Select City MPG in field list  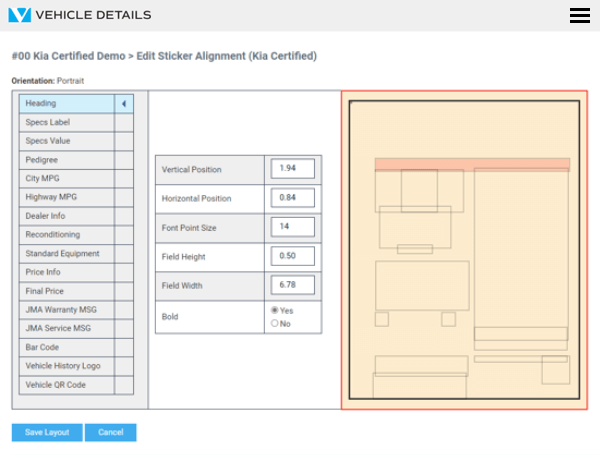click(66, 178)
